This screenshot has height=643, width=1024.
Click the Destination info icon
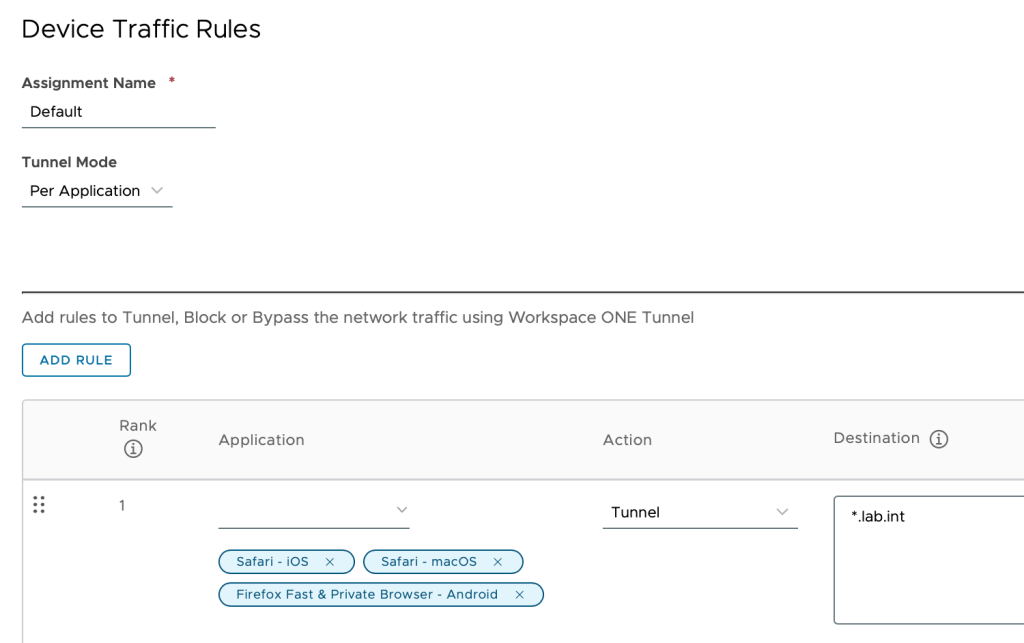(x=938, y=439)
